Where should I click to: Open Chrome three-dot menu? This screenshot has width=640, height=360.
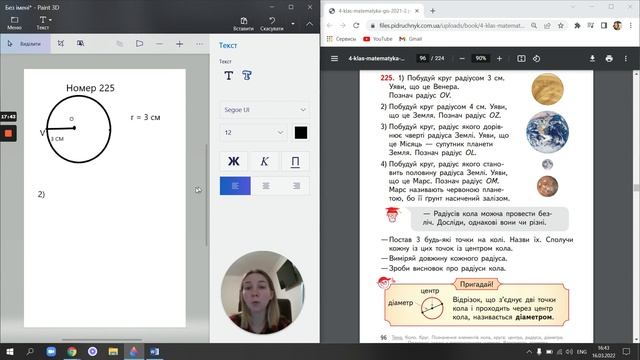pos(631,25)
